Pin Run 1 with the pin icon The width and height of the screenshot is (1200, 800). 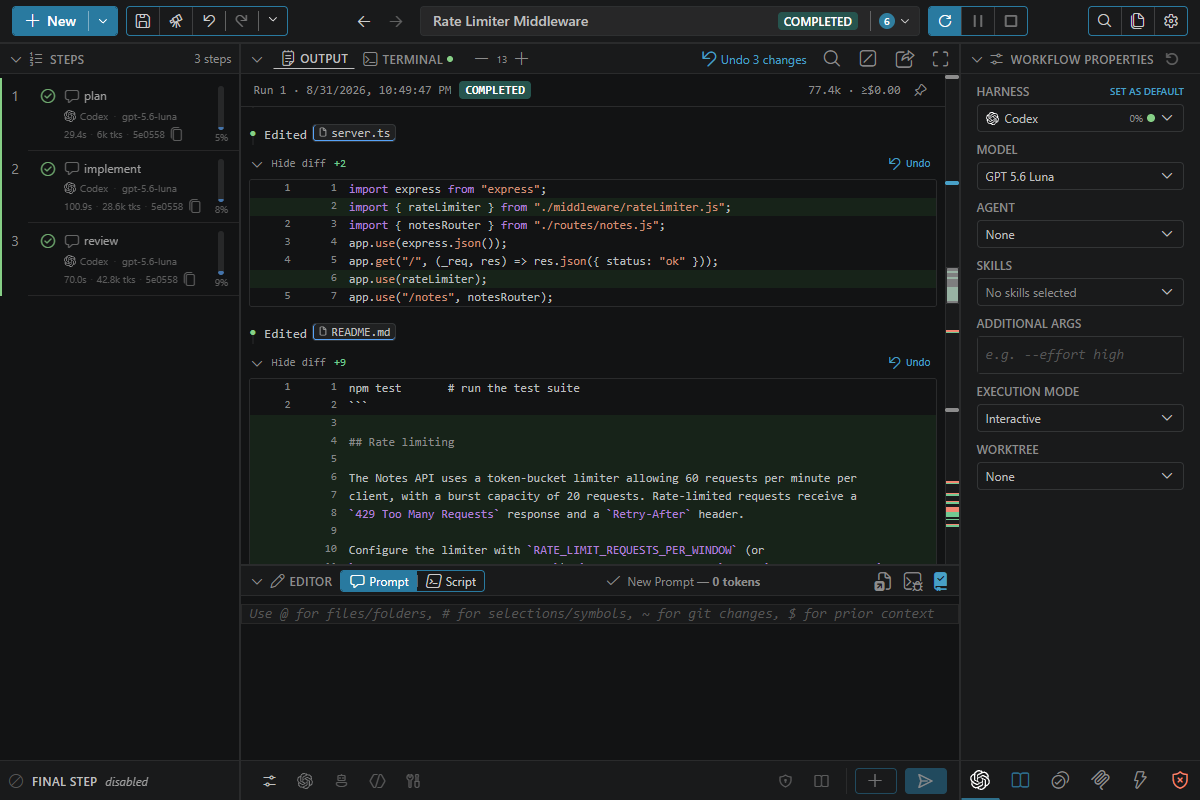920,90
